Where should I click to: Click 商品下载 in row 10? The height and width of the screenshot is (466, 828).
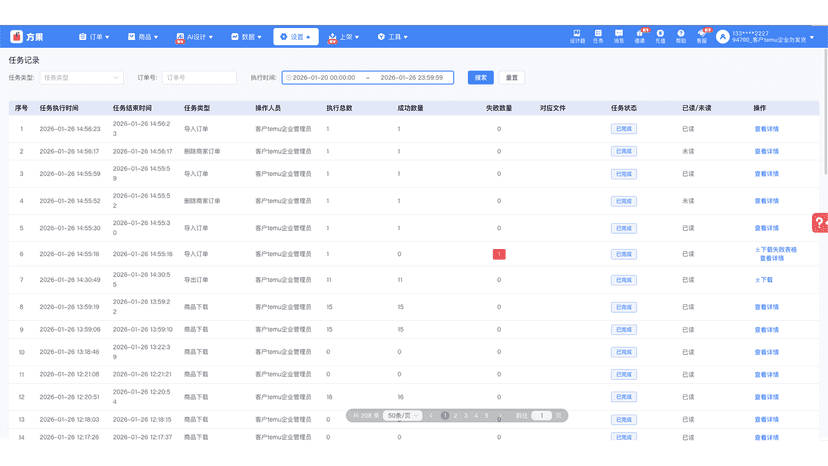click(196, 352)
